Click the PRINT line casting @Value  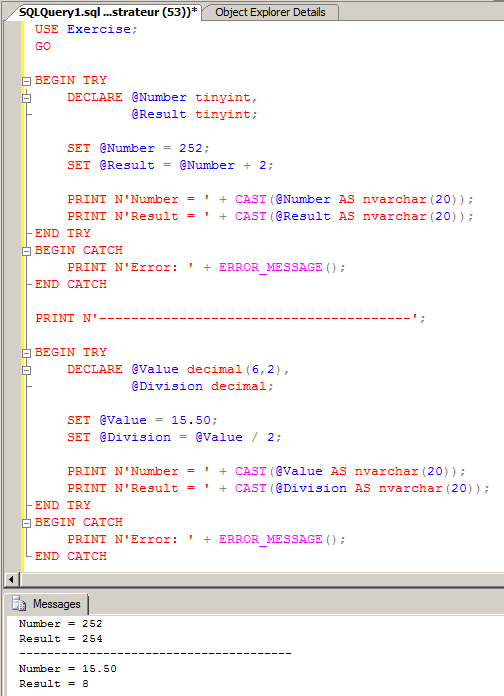(x=266, y=471)
